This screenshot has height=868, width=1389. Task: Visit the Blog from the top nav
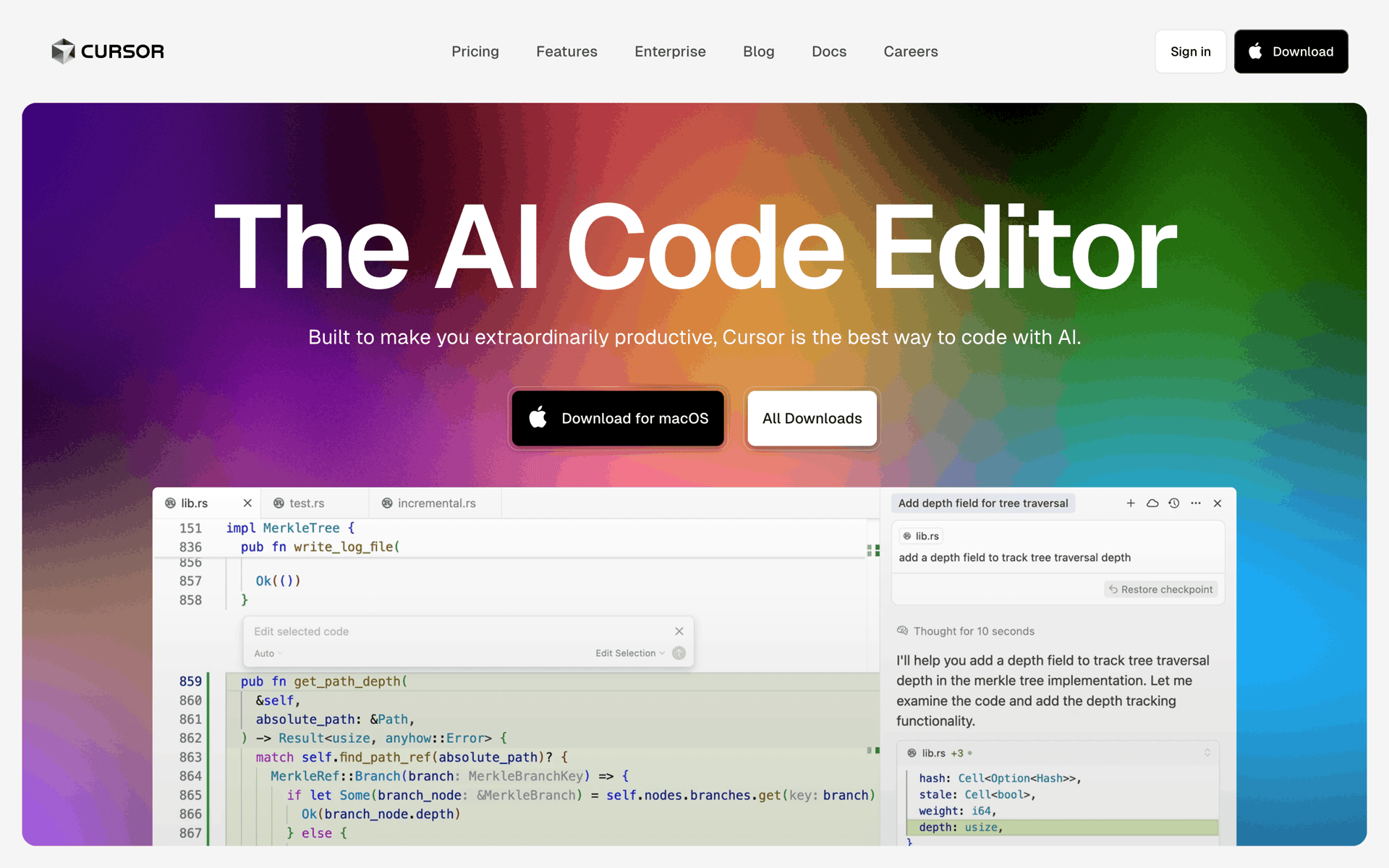(x=758, y=51)
